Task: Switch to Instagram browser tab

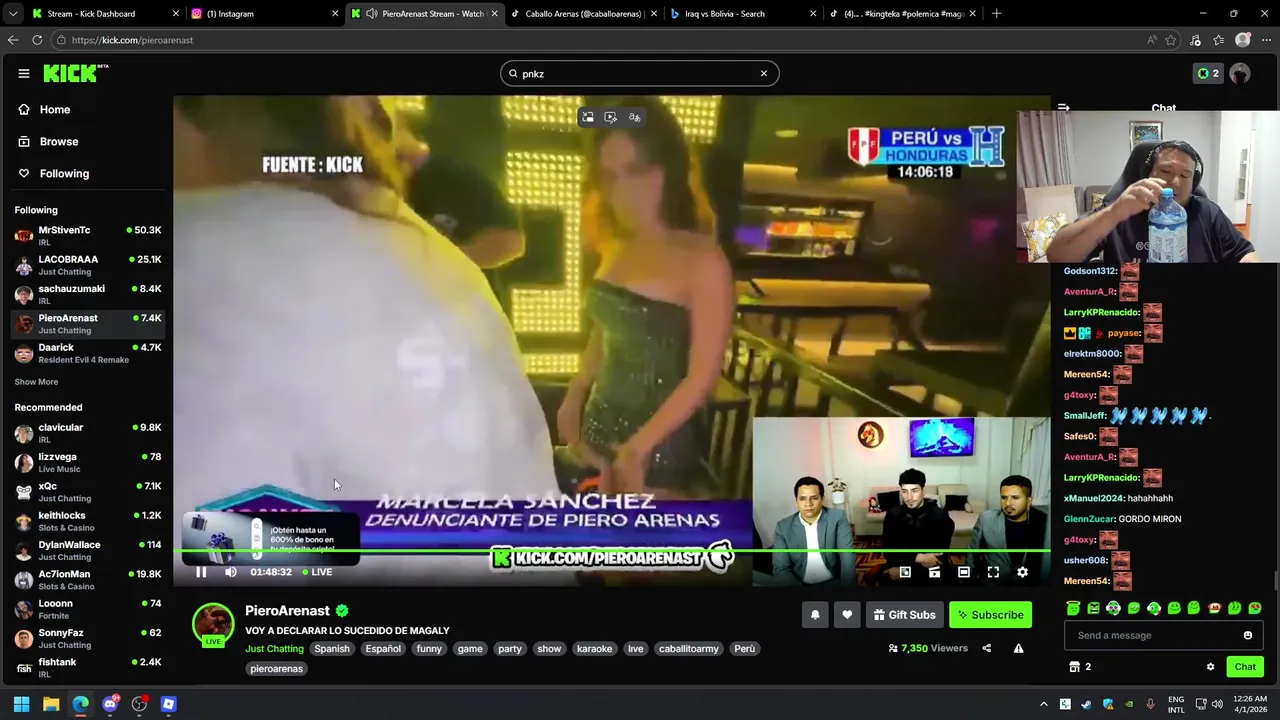Action: [264, 14]
